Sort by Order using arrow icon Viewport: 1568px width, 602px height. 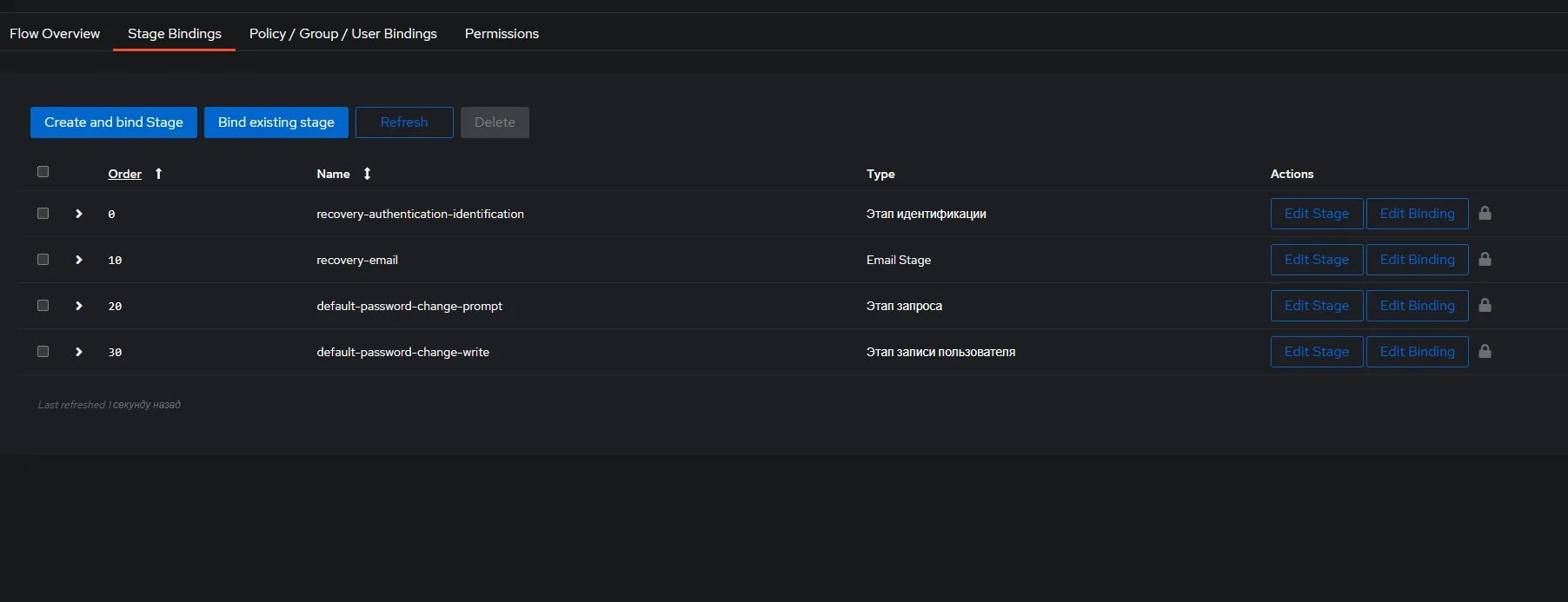tap(158, 174)
